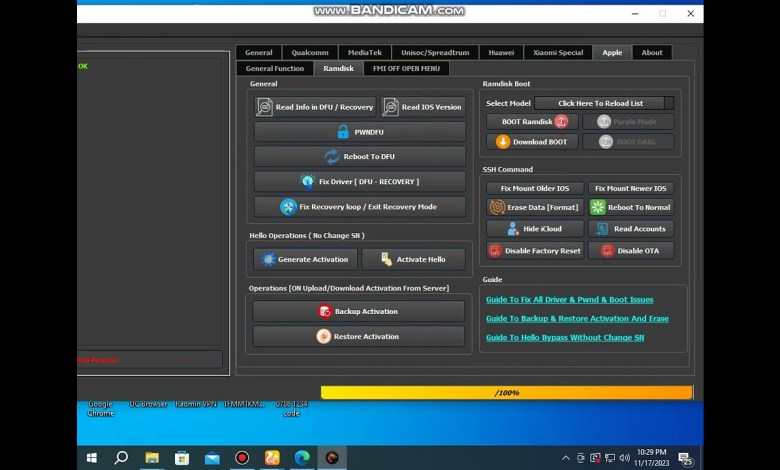Image resolution: width=780 pixels, height=470 pixels.
Task: Click Read Info in DFU / Recovery
Action: [315, 107]
